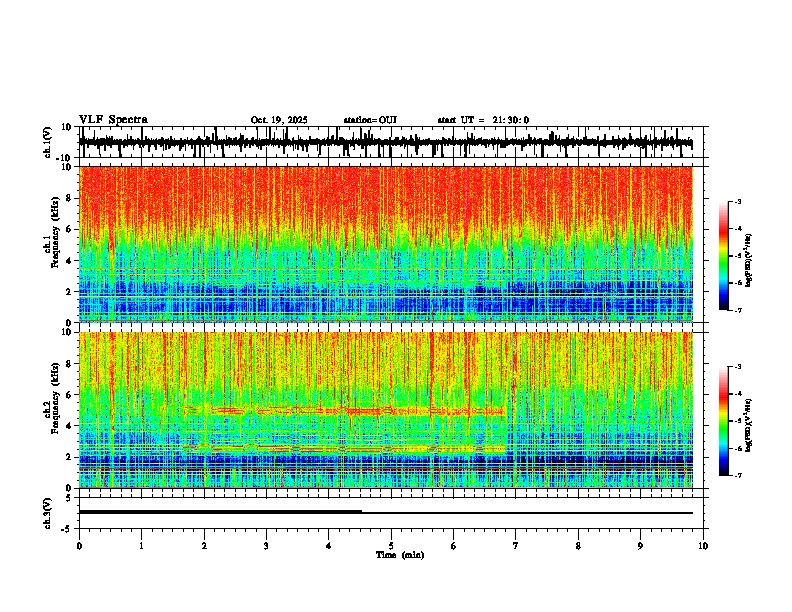Click the "ch.1(V)" waveform axis label
This screenshot has width=792, height=612.
point(48,142)
